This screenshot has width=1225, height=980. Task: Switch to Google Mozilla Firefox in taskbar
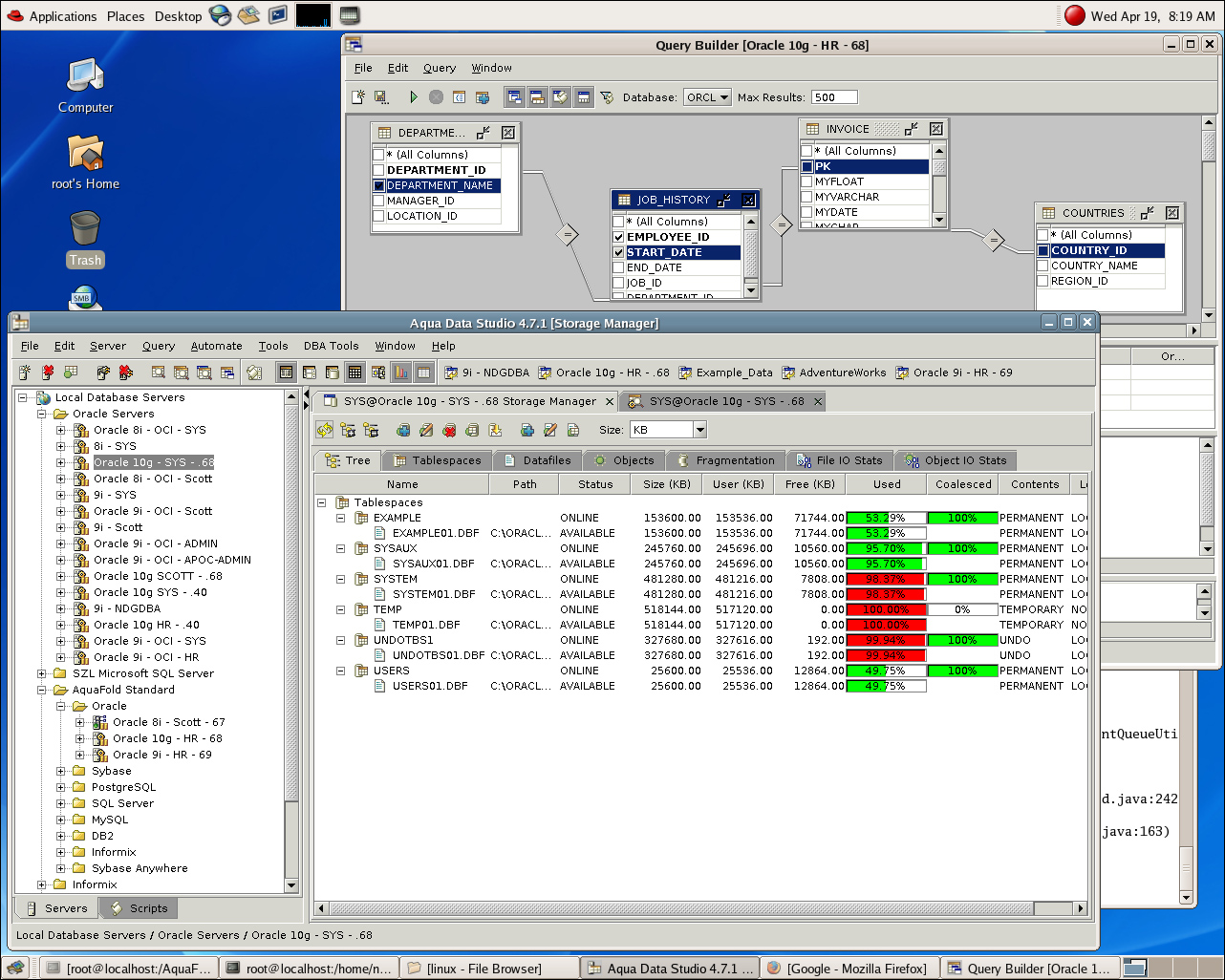(848, 969)
